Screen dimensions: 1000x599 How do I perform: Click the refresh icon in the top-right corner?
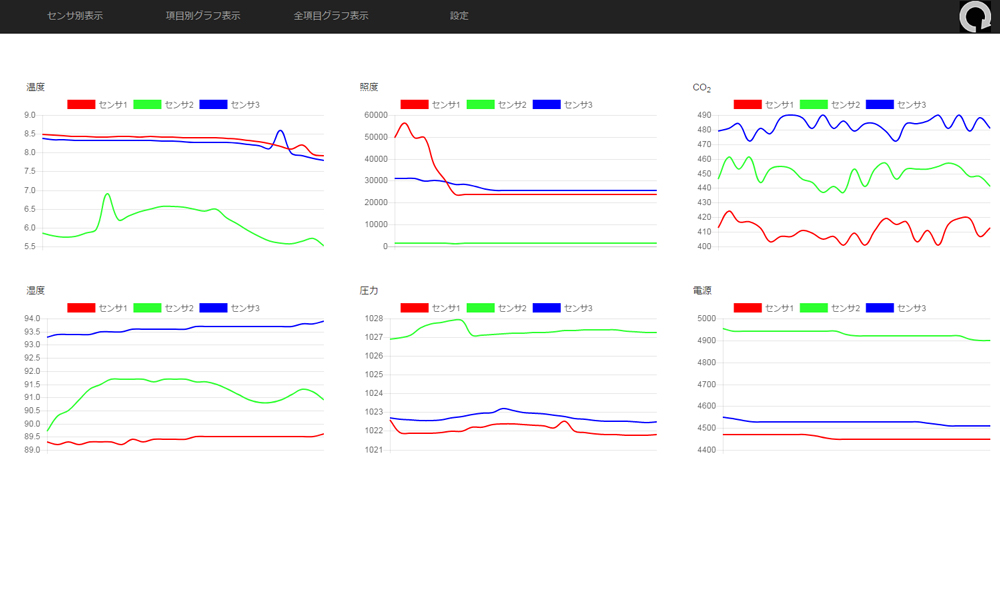(x=975, y=17)
